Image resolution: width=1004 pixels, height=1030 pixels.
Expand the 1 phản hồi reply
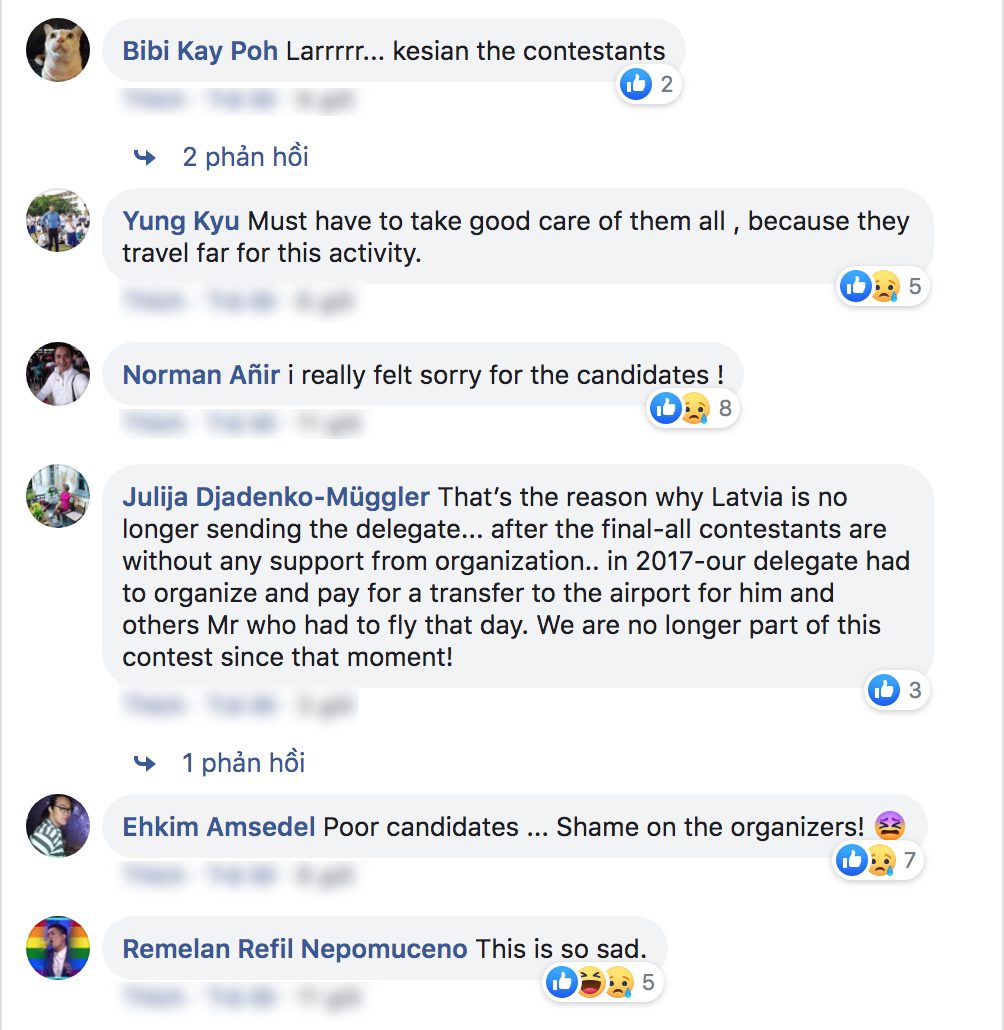243,764
